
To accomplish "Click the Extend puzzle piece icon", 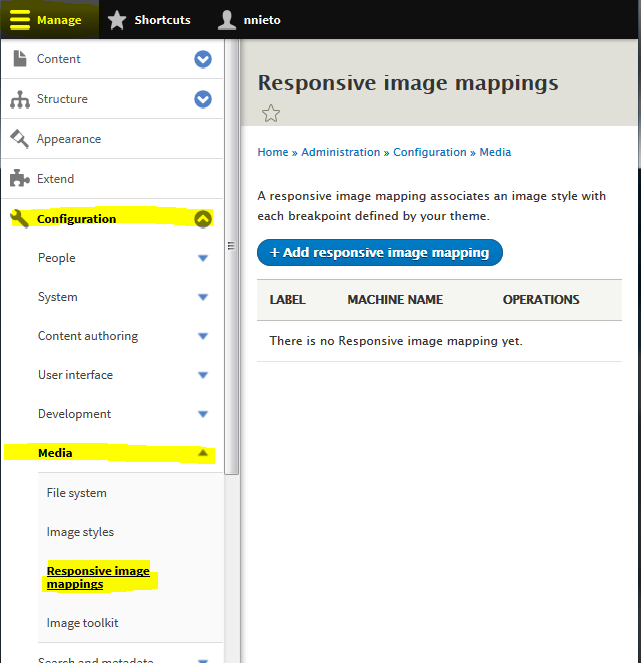I will [19, 178].
